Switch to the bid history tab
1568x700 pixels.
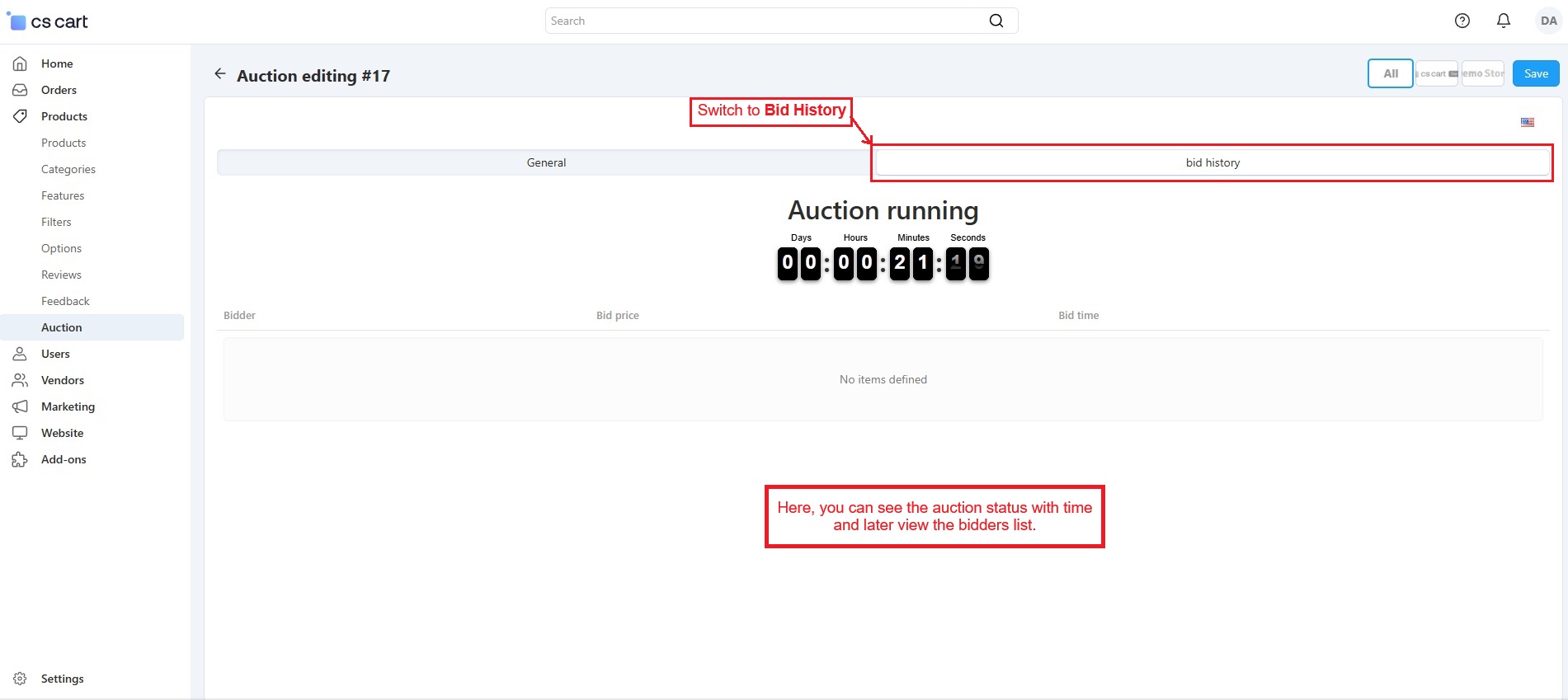1212,162
